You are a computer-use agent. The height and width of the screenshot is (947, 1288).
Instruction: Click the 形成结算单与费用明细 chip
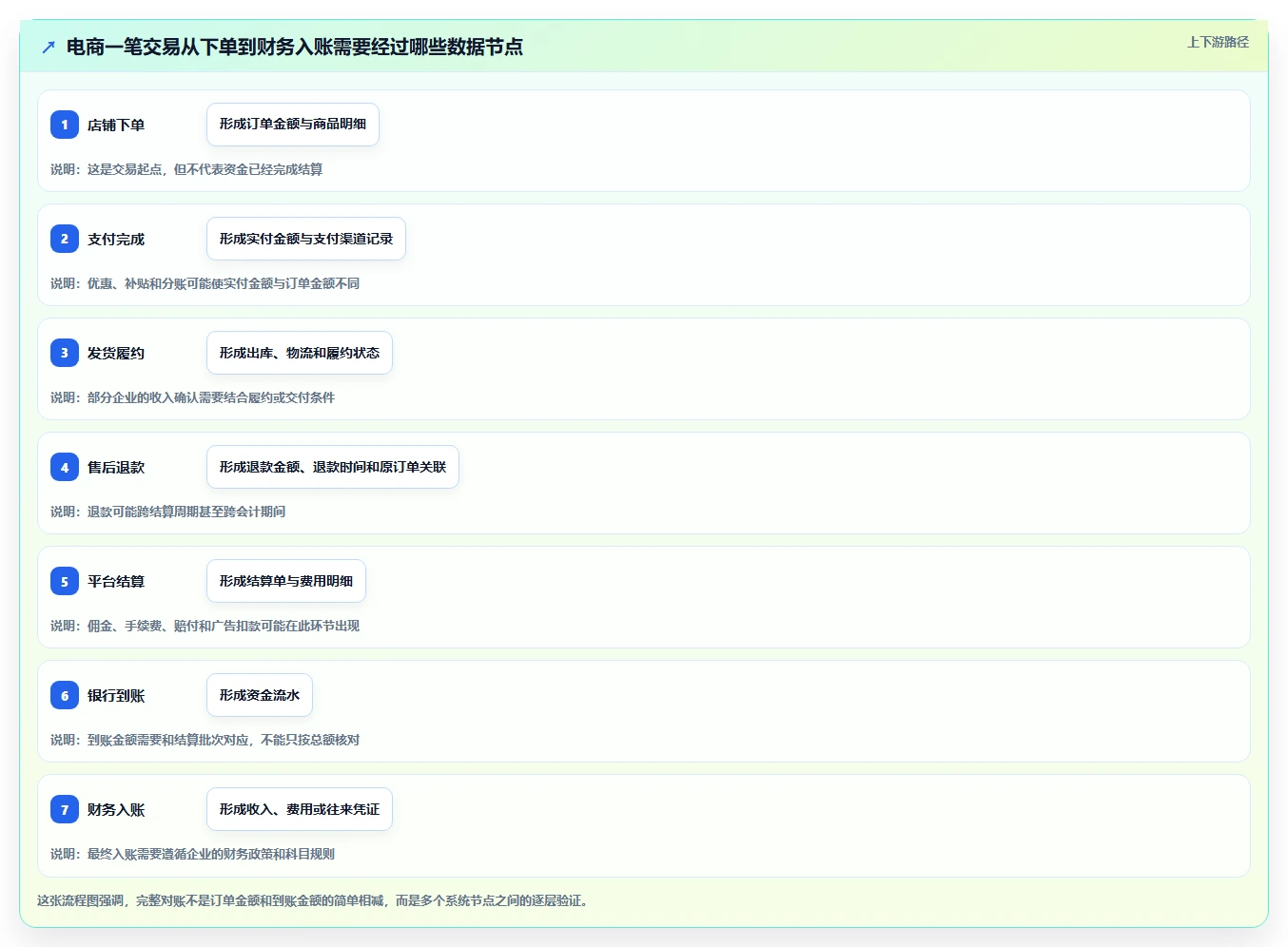286,581
